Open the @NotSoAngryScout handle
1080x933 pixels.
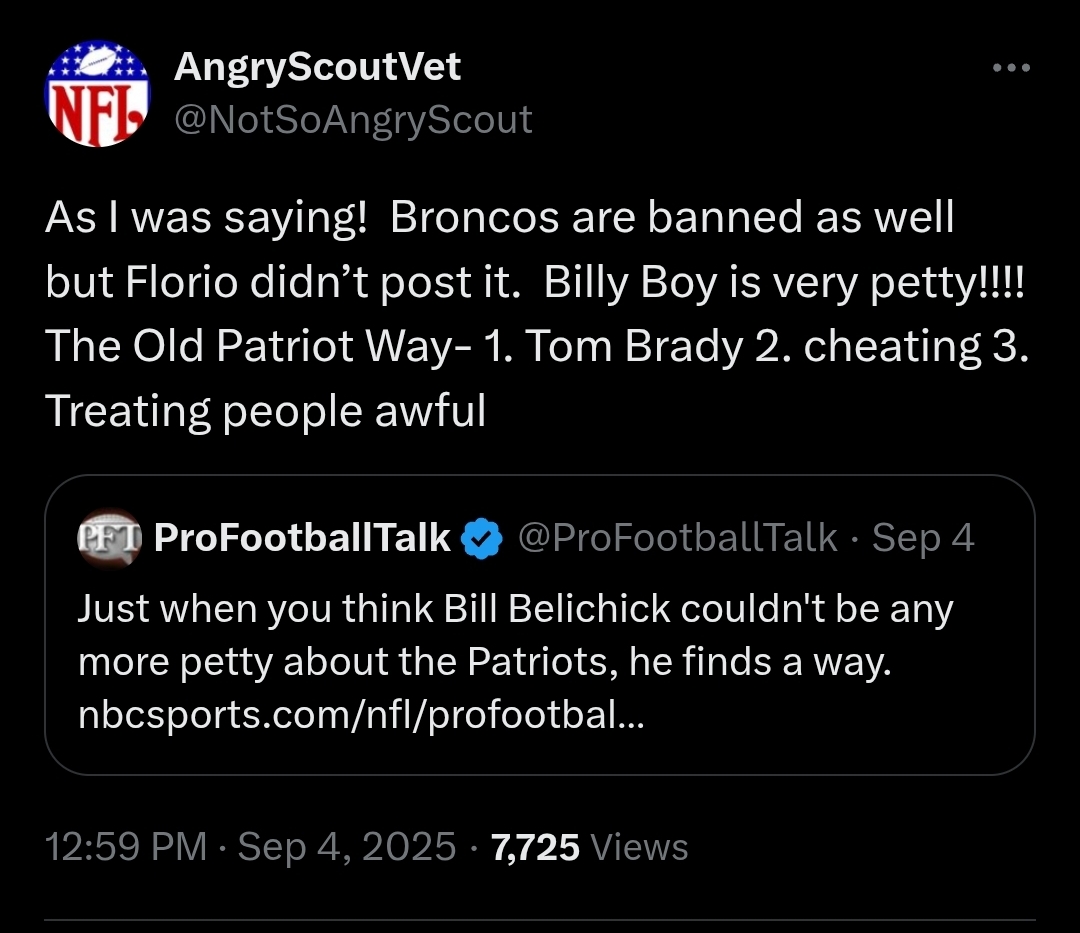[x=353, y=120]
